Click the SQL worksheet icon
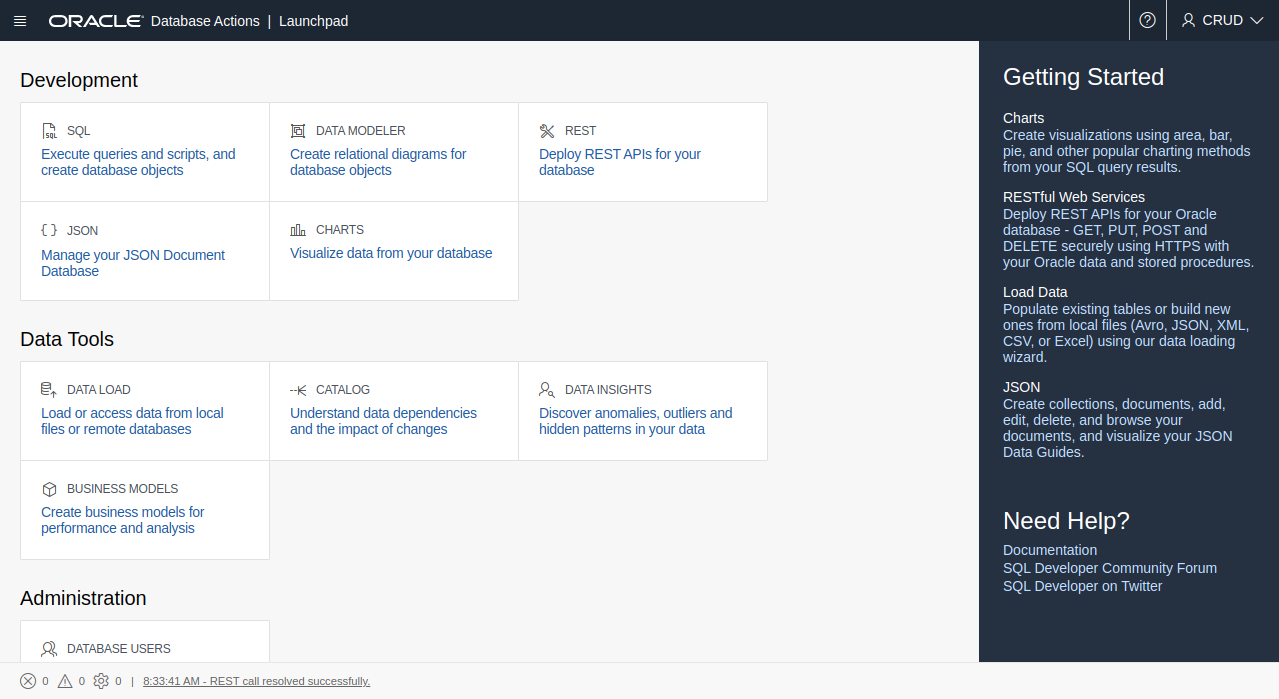The width and height of the screenshot is (1279, 699). [50, 131]
